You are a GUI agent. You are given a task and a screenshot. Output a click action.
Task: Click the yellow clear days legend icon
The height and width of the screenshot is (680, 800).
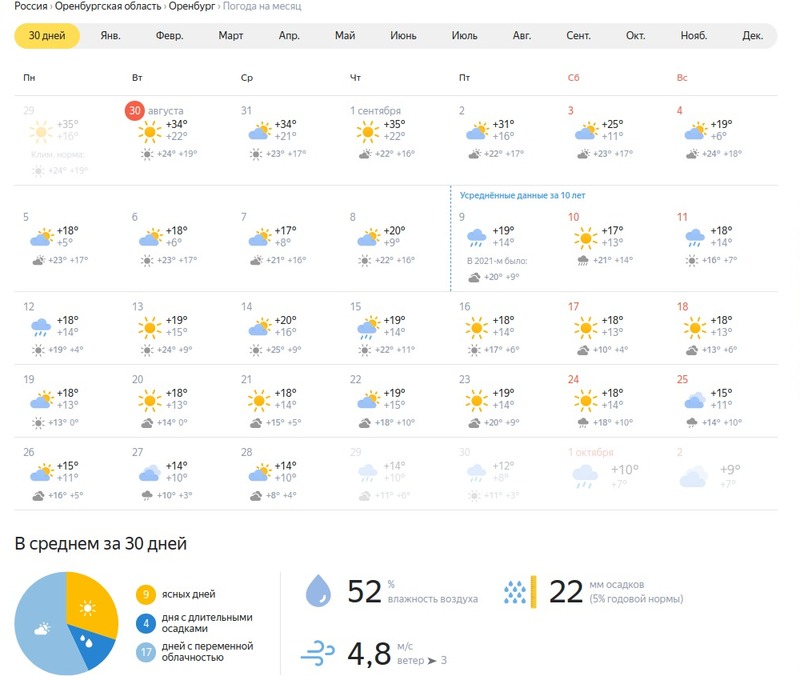[x=145, y=595]
